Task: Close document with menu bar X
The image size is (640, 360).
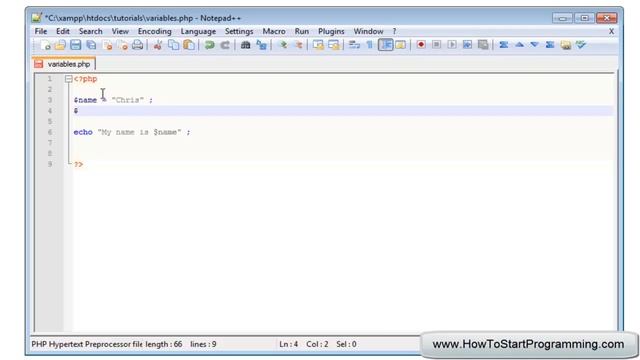Action: pos(611,31)
